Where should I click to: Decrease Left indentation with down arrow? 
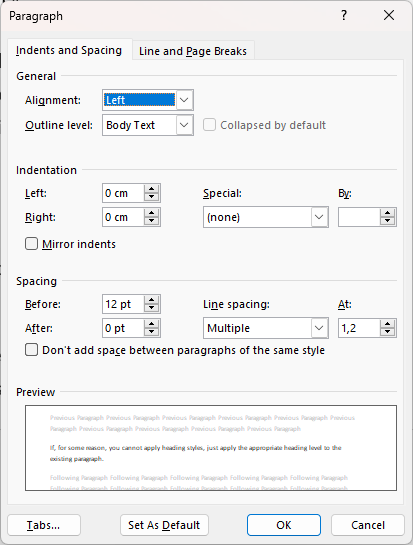coord(152,197)
